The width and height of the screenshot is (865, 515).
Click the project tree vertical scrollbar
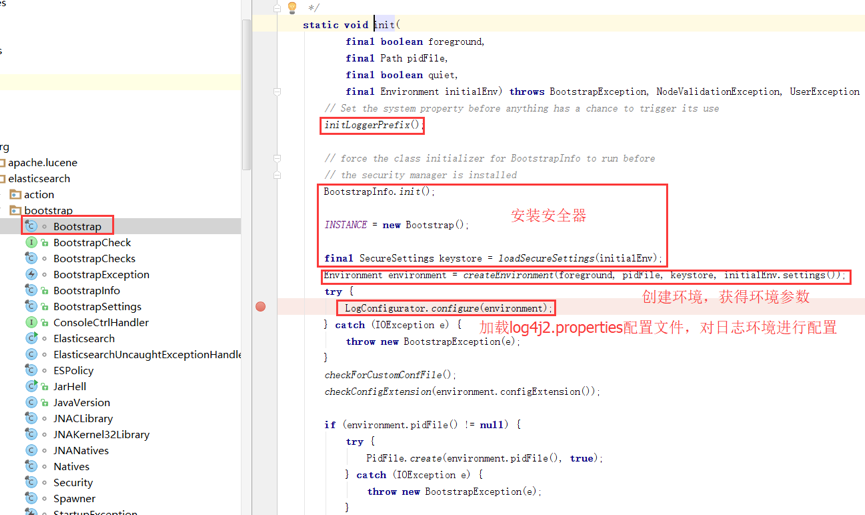247,94
